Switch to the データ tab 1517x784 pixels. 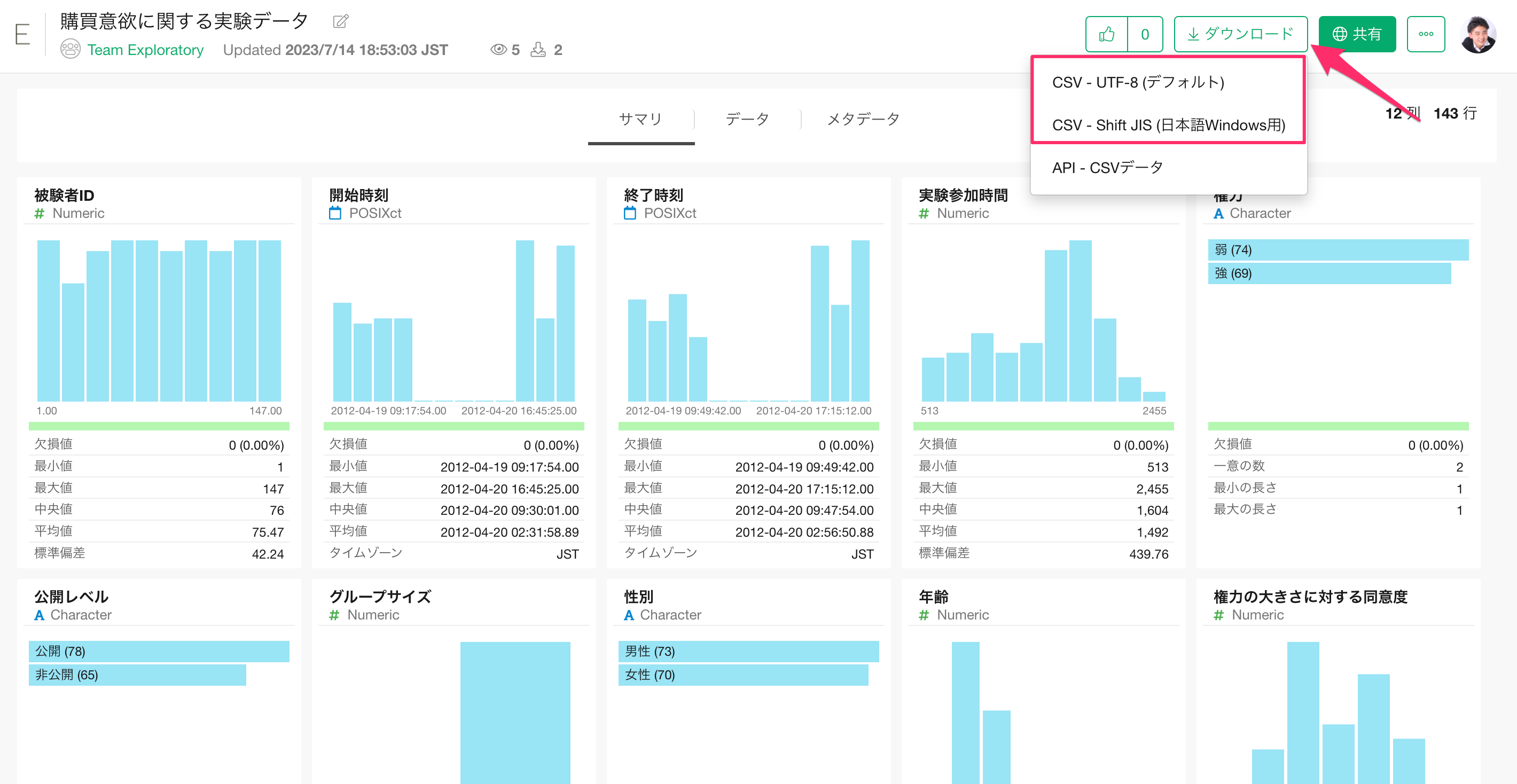747,120
